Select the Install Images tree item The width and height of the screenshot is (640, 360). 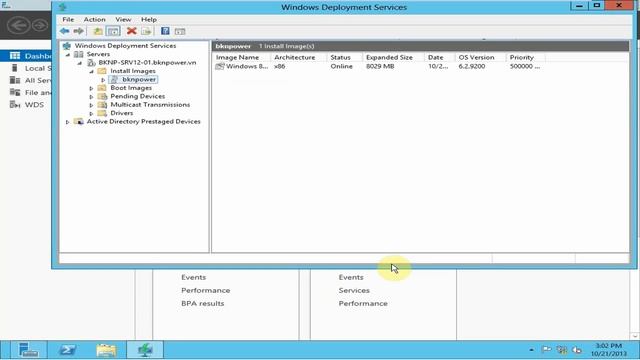(x=133, y=71)
